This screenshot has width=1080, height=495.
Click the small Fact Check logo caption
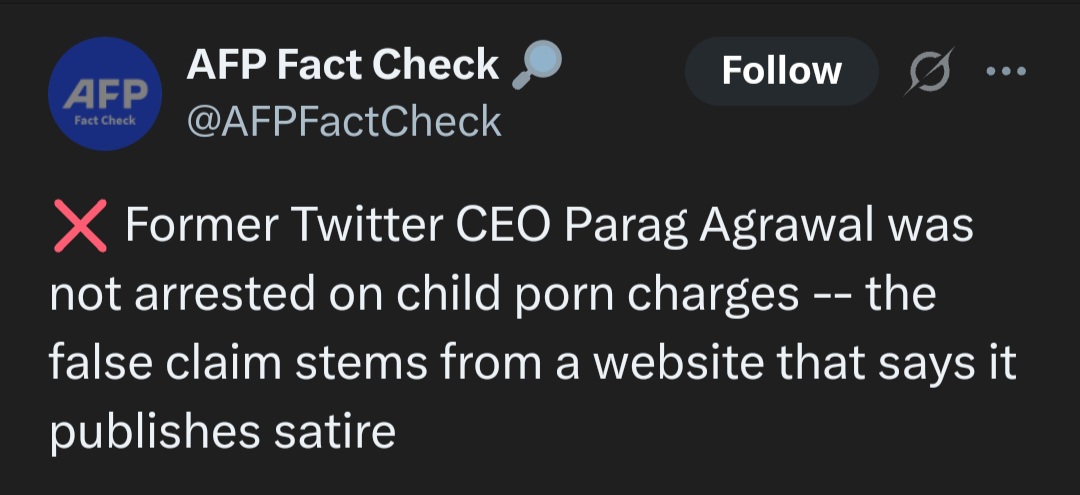105,120
